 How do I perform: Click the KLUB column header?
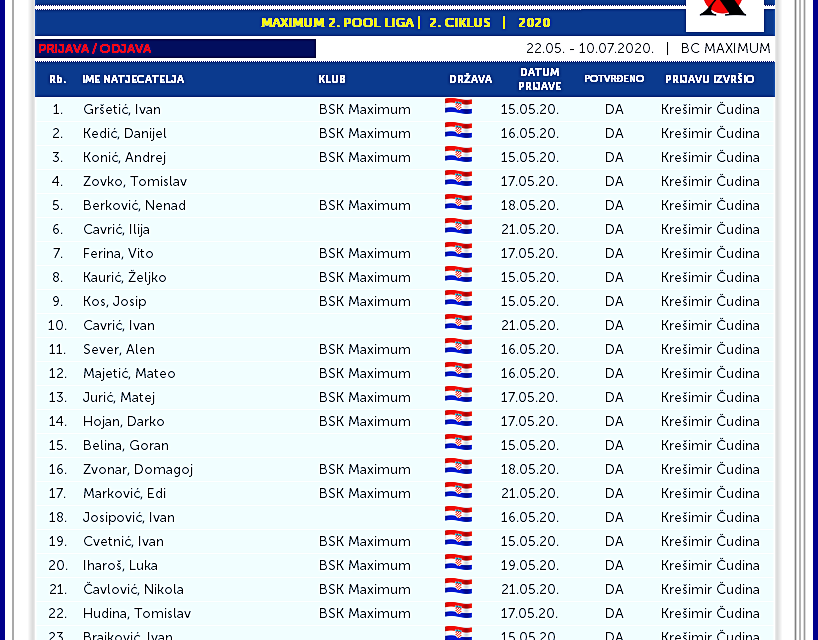tap(332, 79)
